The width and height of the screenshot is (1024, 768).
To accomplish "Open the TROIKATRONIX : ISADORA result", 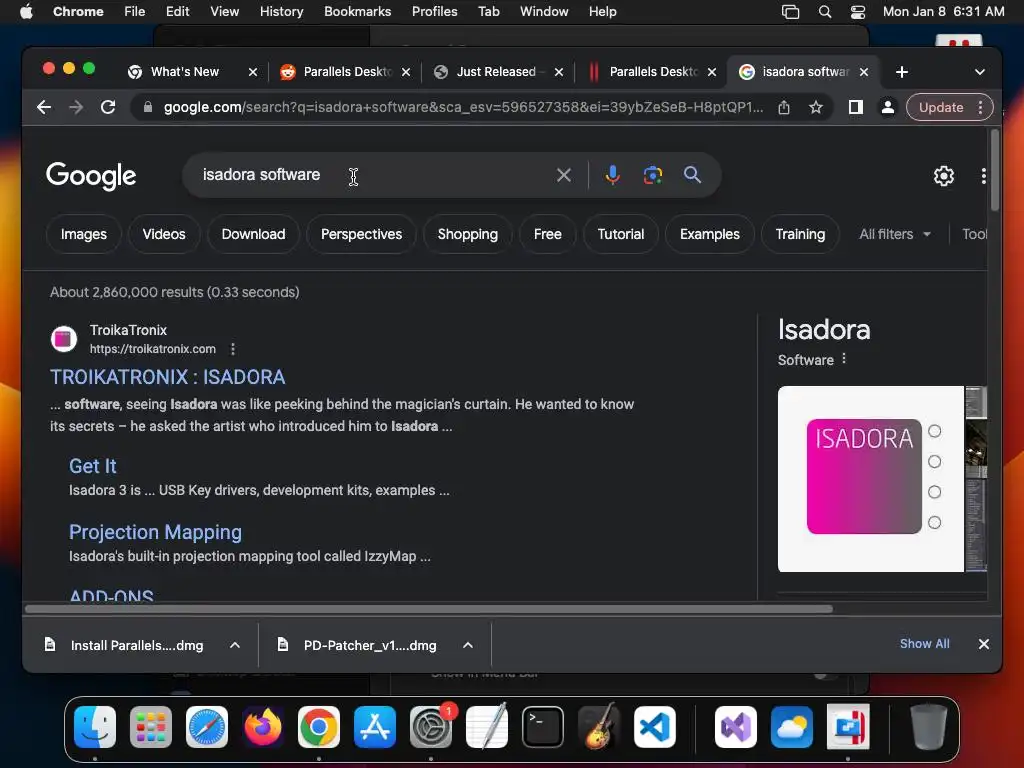I will tap(168, 377).
